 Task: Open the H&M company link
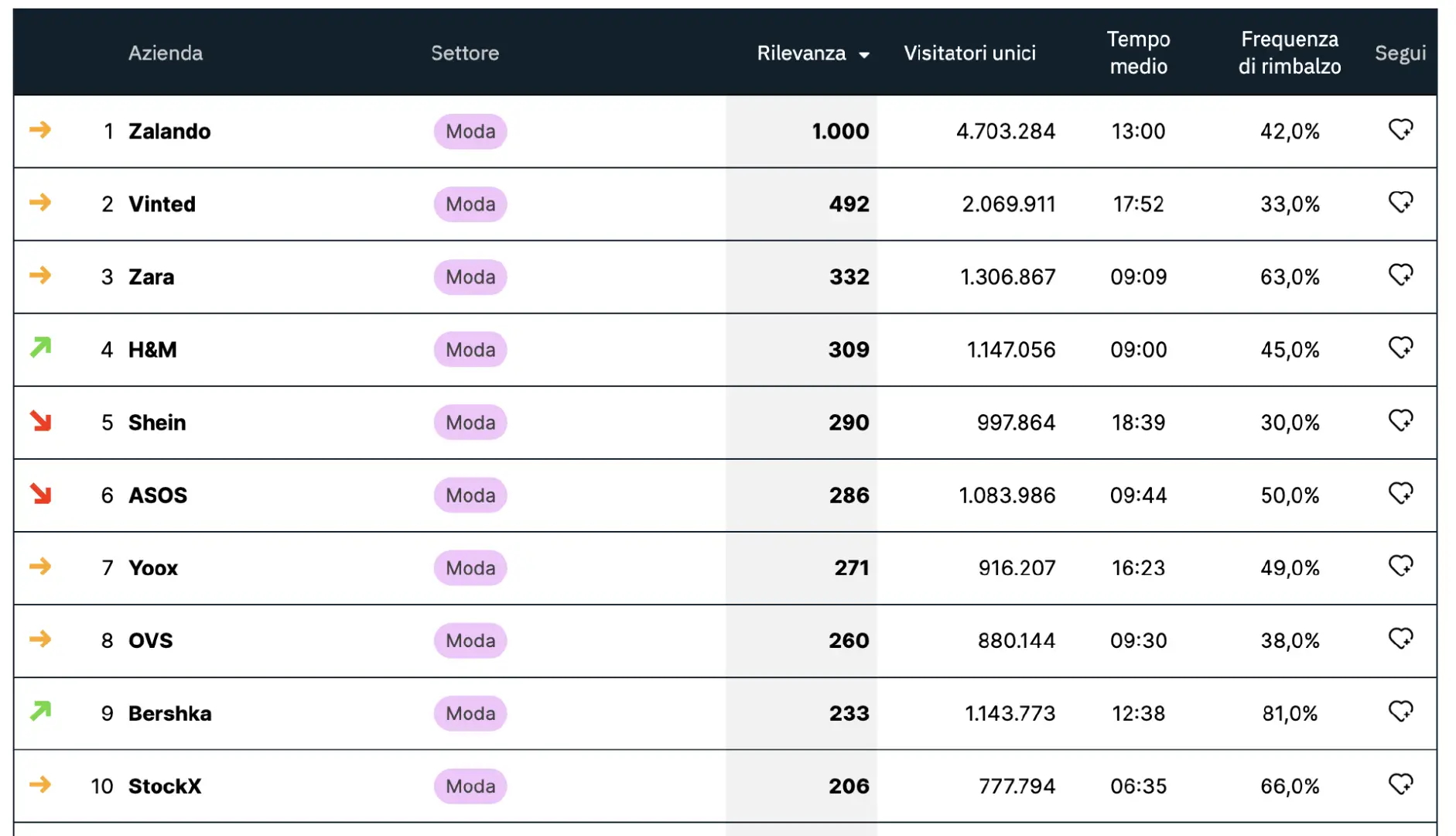pos(152,349)
